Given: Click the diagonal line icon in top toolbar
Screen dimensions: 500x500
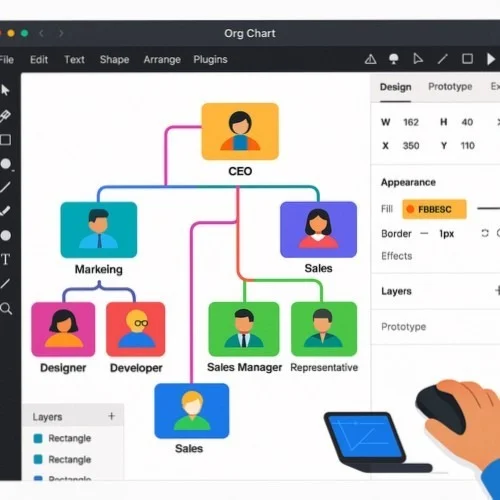Looking at the screenshot, I should (442, 59).
